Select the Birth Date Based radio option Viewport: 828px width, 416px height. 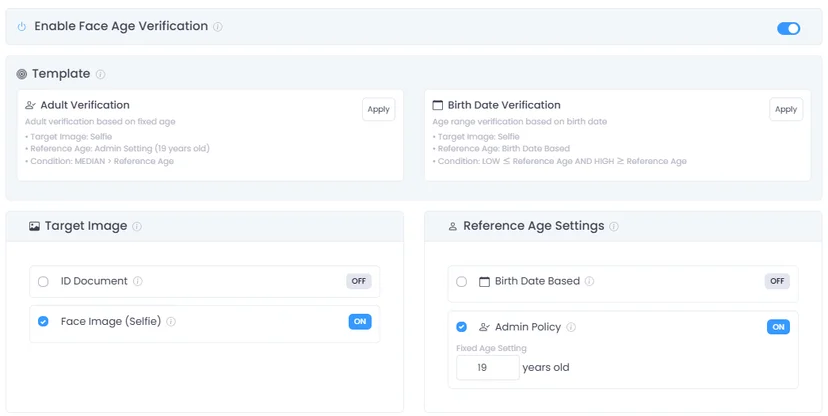pos(462,281)
